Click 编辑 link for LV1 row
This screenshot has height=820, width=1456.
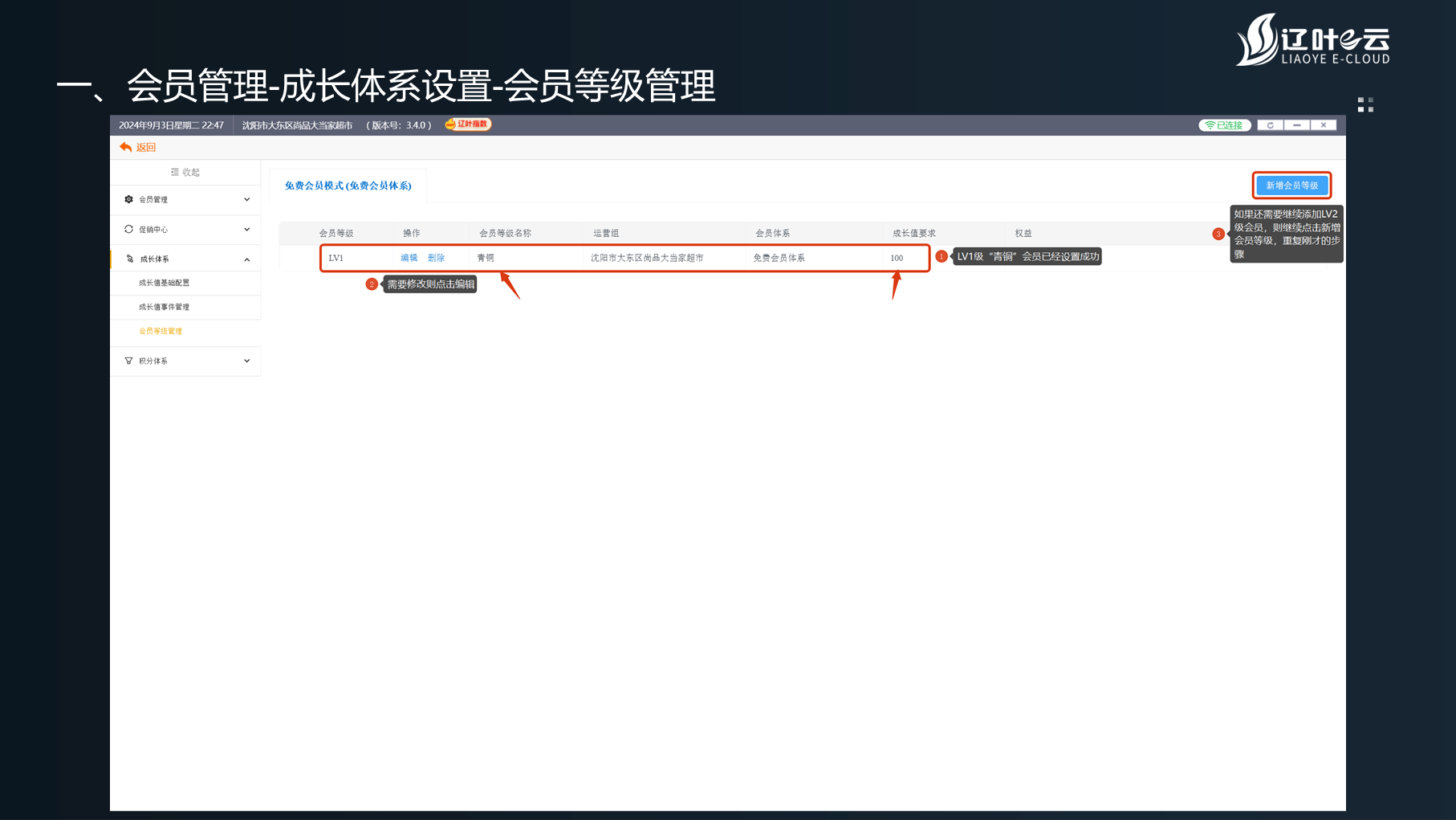tap(409, 258)
